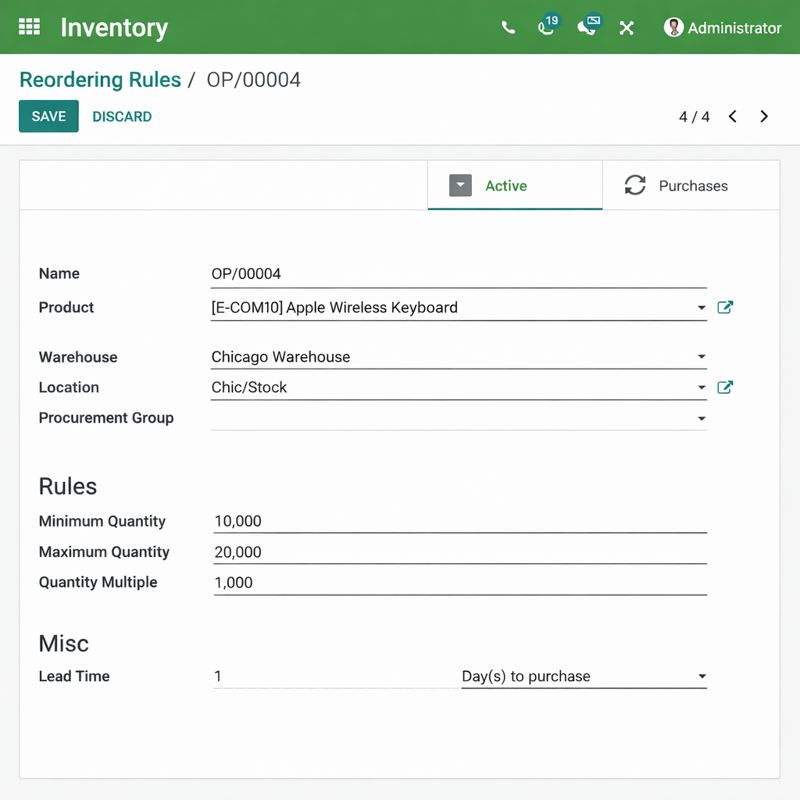Click the Minimum Quantity input field

click(460, 522)
